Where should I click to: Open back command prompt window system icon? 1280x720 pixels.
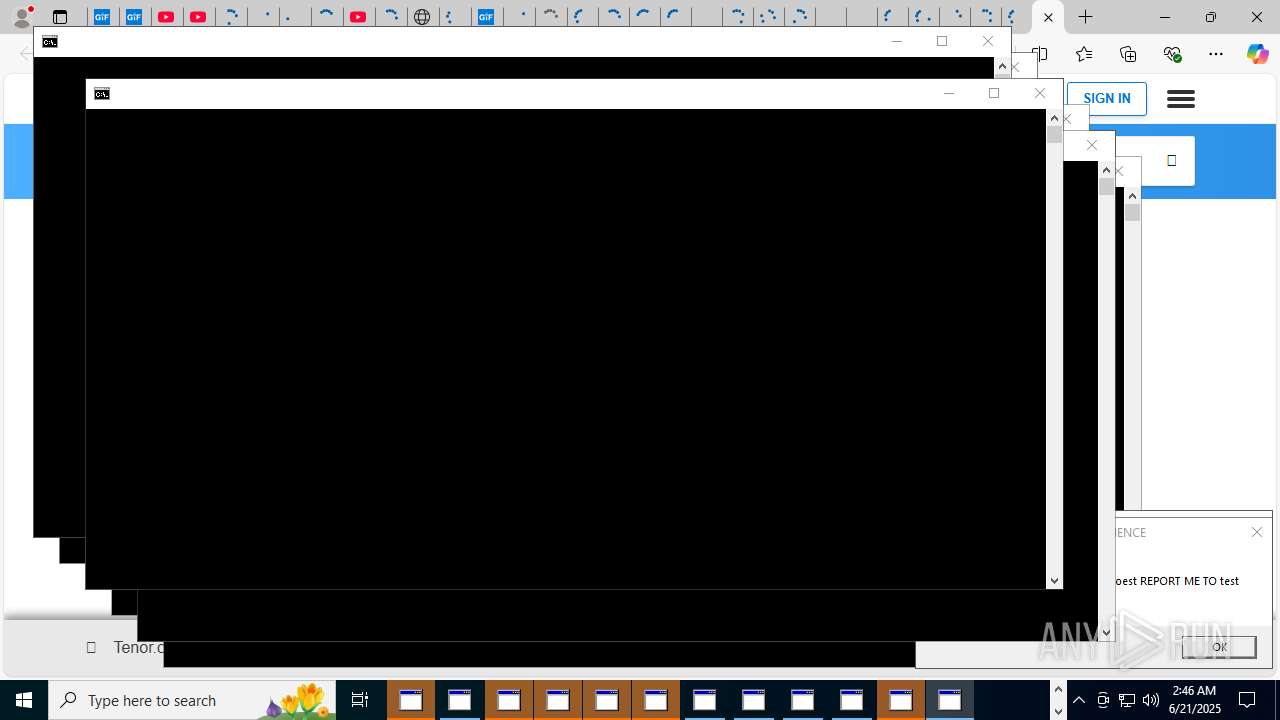[x=50, y=42]
